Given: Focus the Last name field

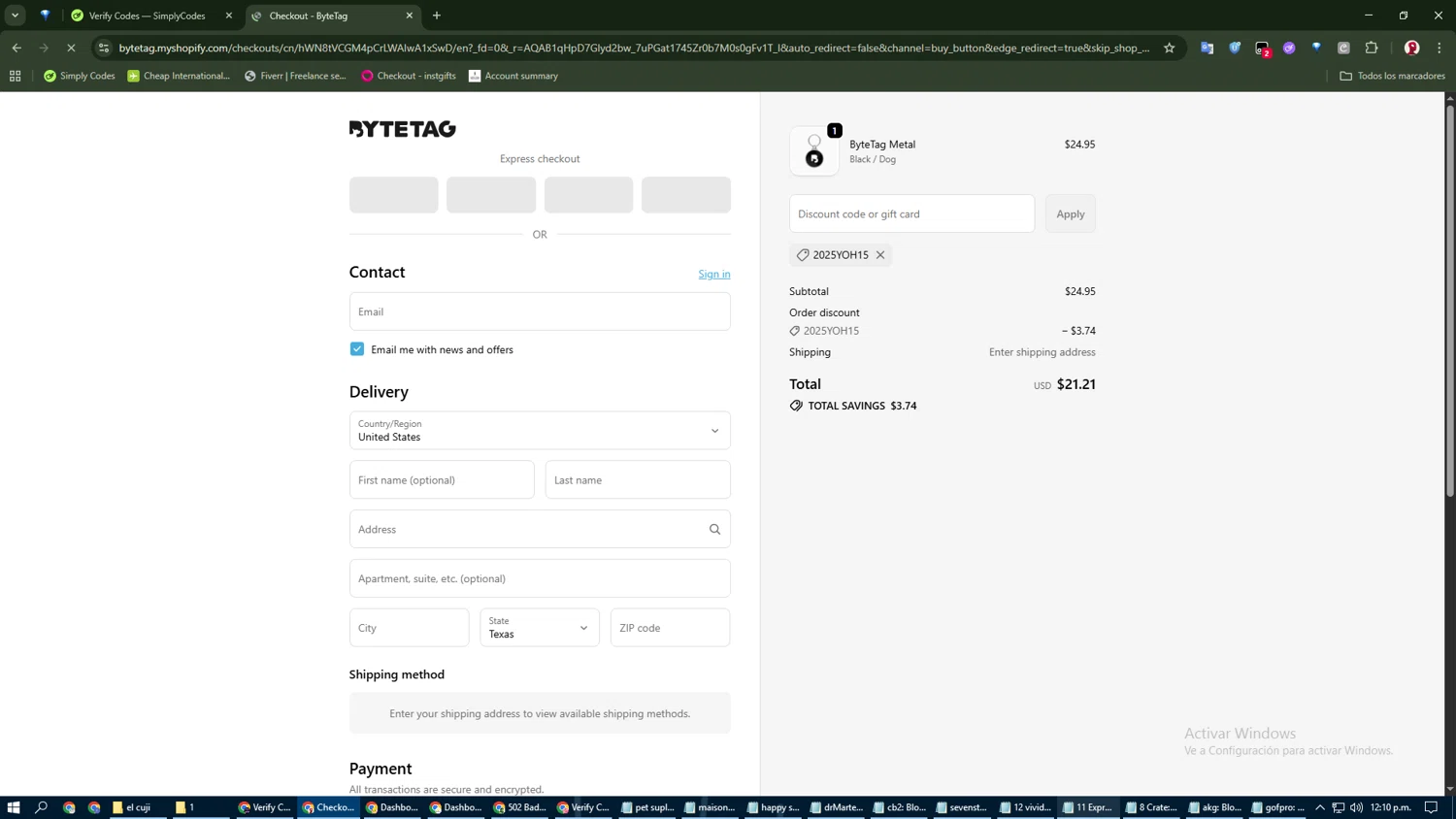Looking at the screenshot, I should 638,480.
